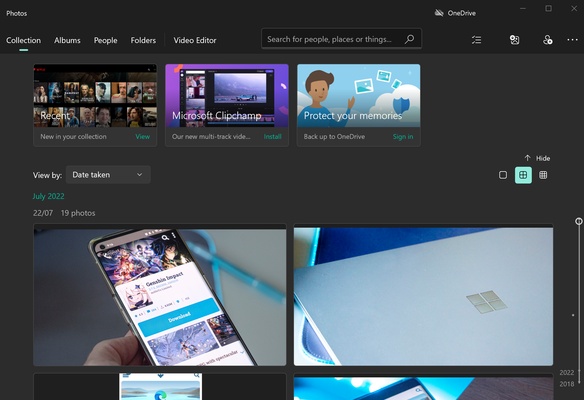The height and width of the screenshot is (400, 584).
Task: Click the OneDrive cloud icon
Action: point(439,13)
